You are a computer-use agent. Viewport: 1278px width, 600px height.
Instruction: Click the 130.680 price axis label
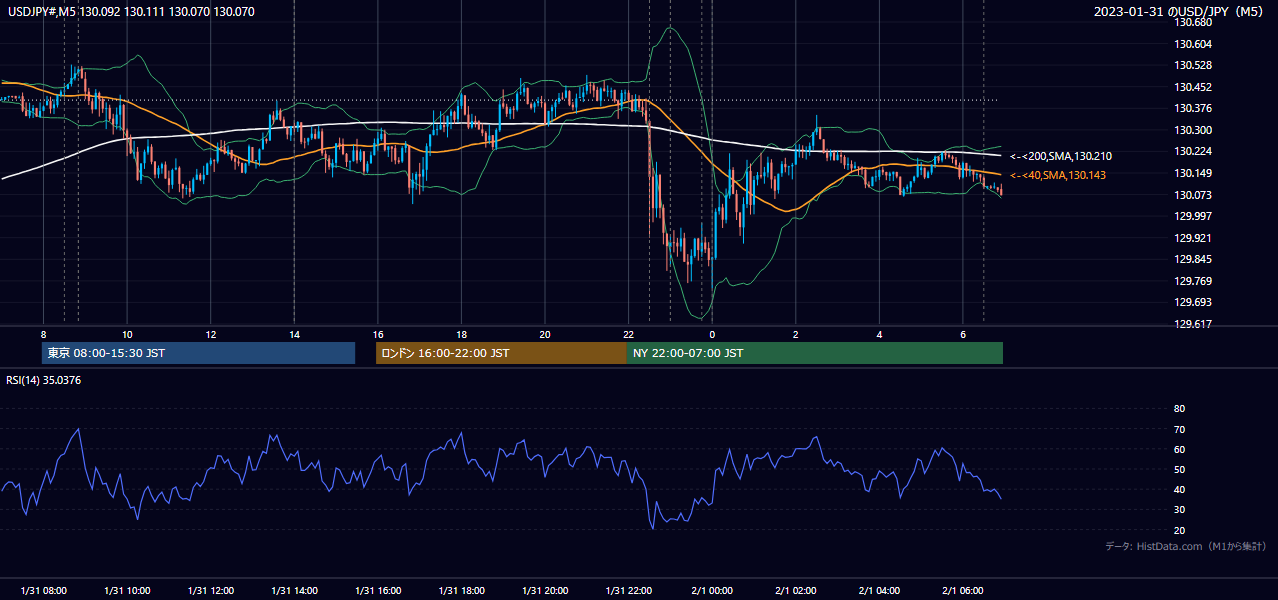[1192, 22]
